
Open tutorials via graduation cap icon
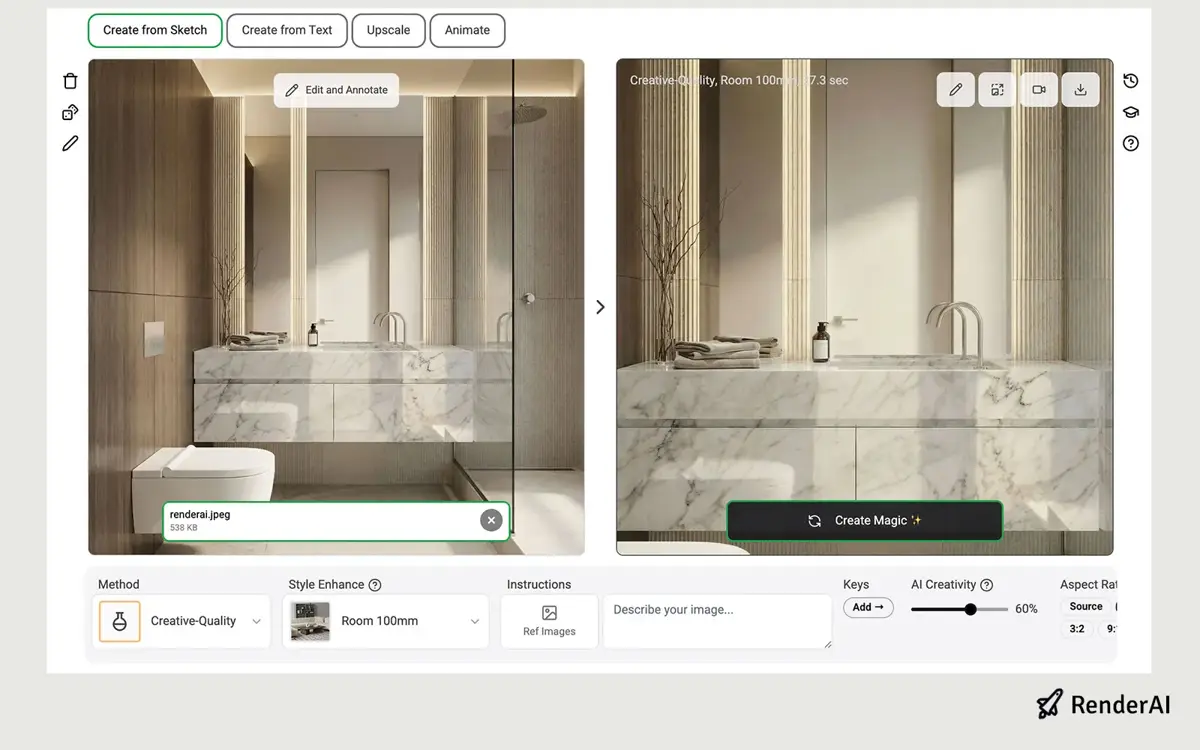click(x=1131, y=112)
